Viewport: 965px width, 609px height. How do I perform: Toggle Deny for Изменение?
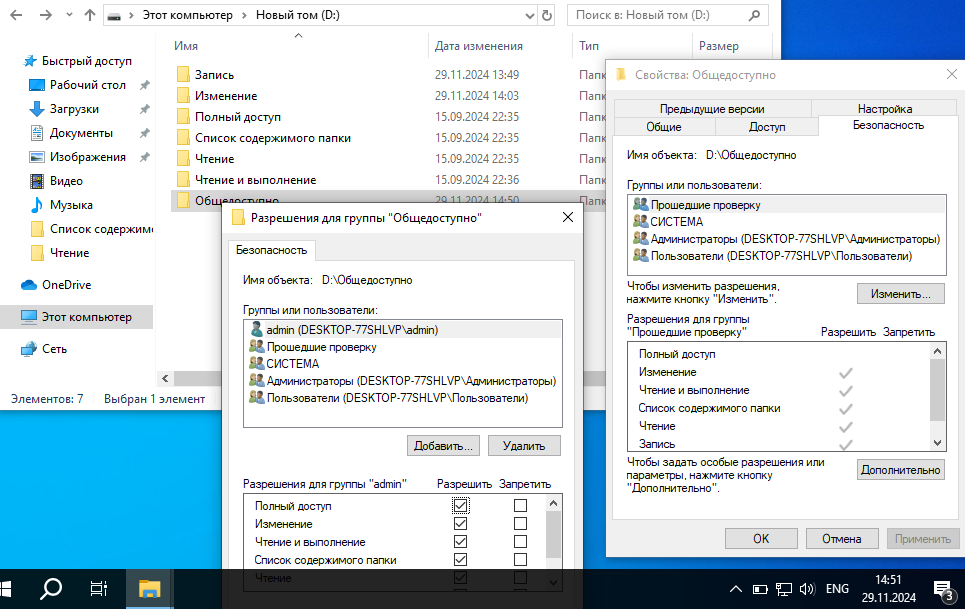click(x=520, y=523)
